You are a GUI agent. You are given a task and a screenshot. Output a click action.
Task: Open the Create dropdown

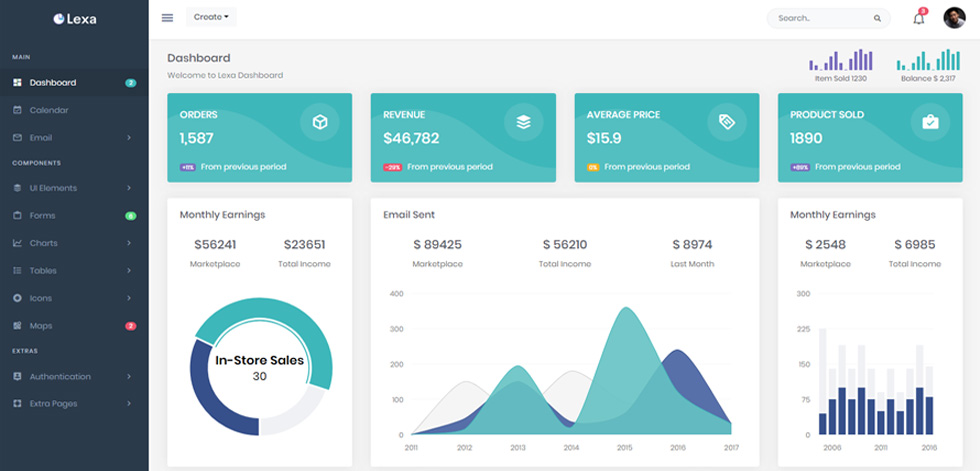(x=211, y=17)
